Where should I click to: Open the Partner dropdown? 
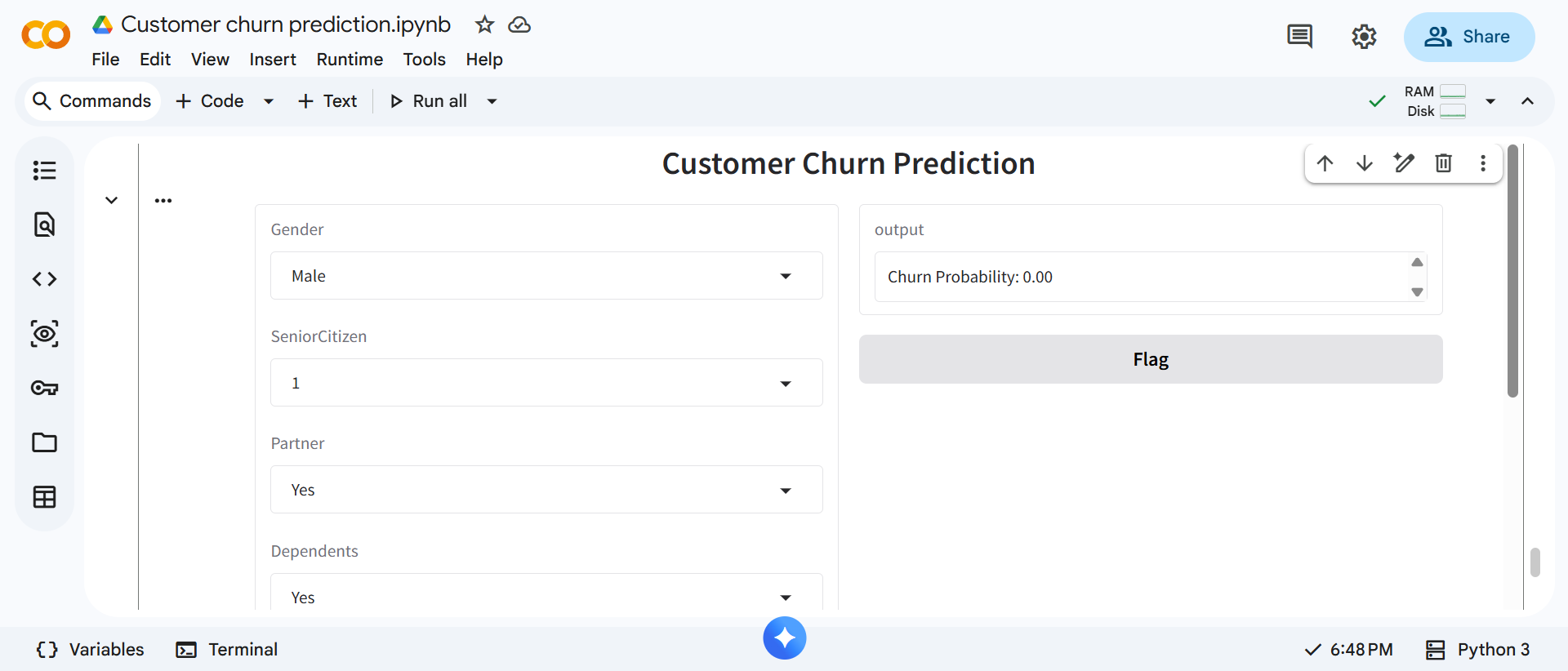point(546,490)
